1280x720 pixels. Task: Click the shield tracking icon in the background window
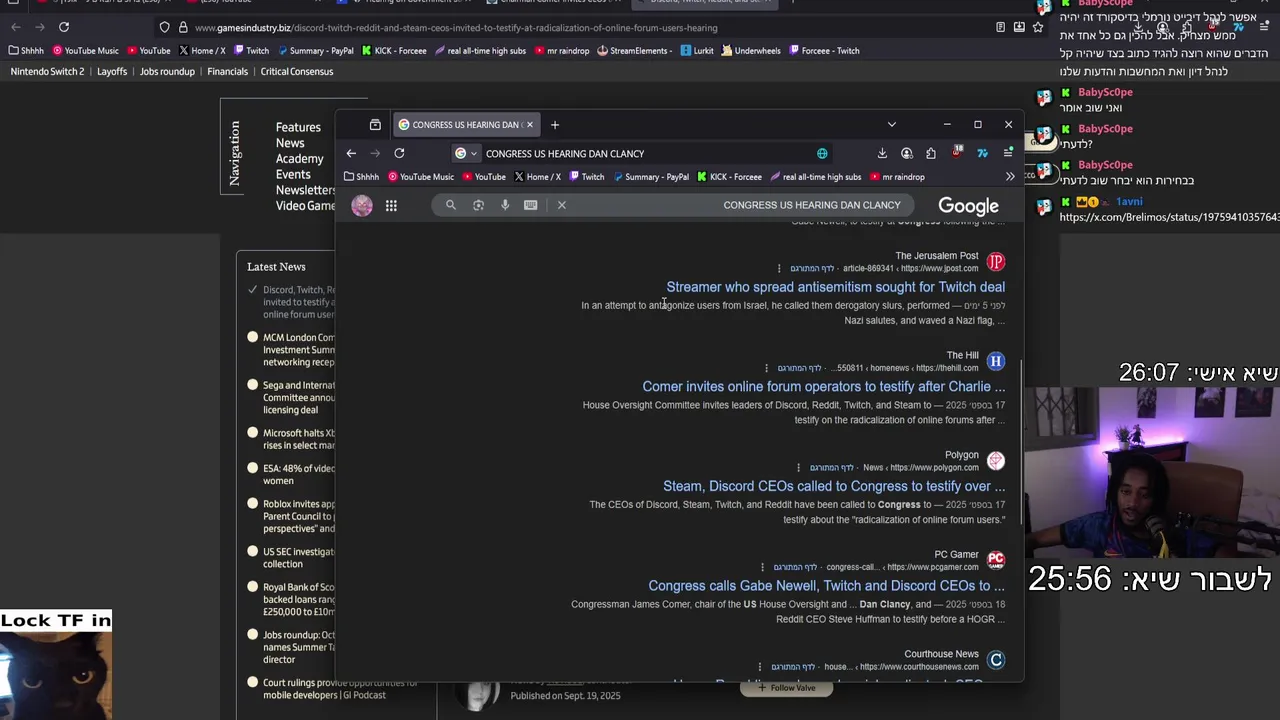165,27
